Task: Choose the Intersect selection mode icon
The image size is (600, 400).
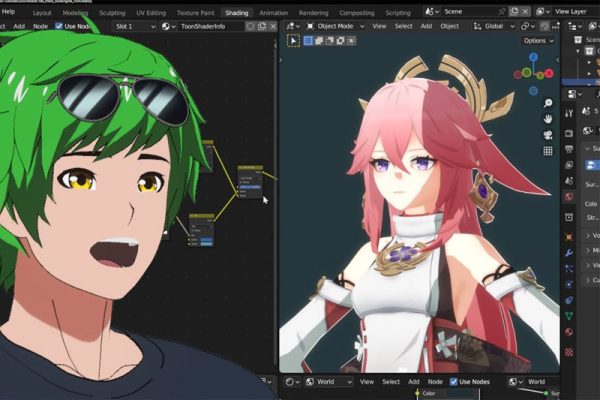Action: (x=351, y=41)
